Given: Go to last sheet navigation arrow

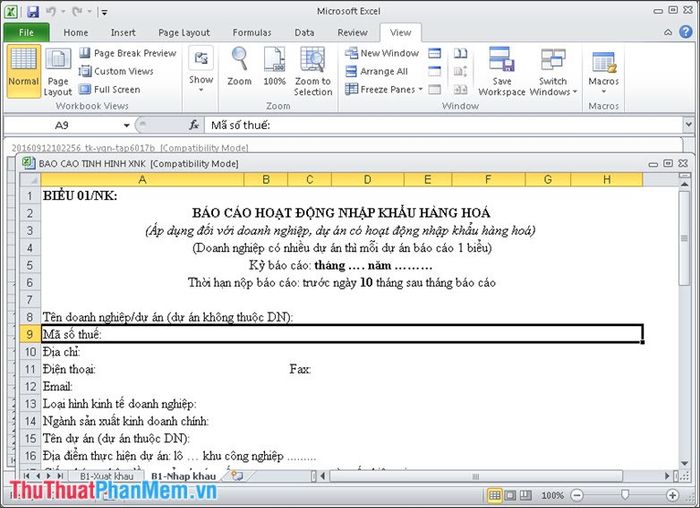Looking at the screenshot, I should 60,476.
